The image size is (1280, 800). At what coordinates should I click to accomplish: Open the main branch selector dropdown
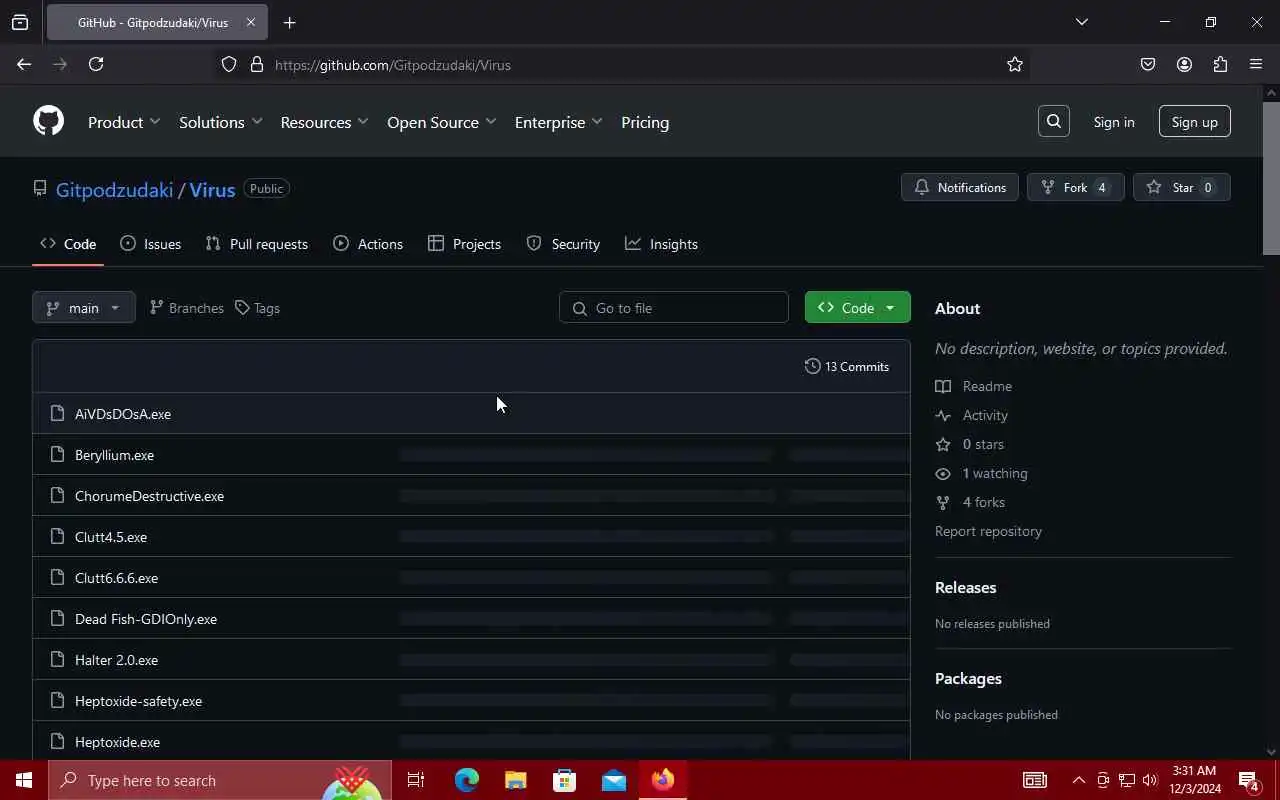pyautogui.click(x=84, y=308)
